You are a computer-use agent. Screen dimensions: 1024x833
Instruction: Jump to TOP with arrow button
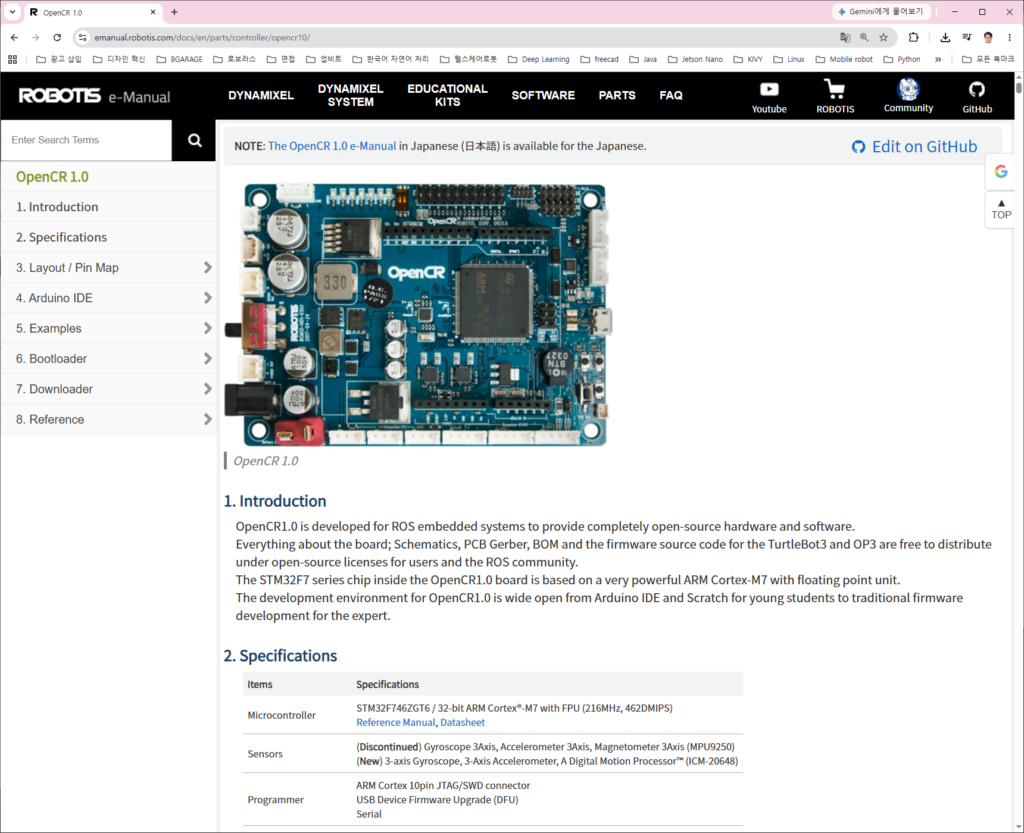click(1001, 210)
